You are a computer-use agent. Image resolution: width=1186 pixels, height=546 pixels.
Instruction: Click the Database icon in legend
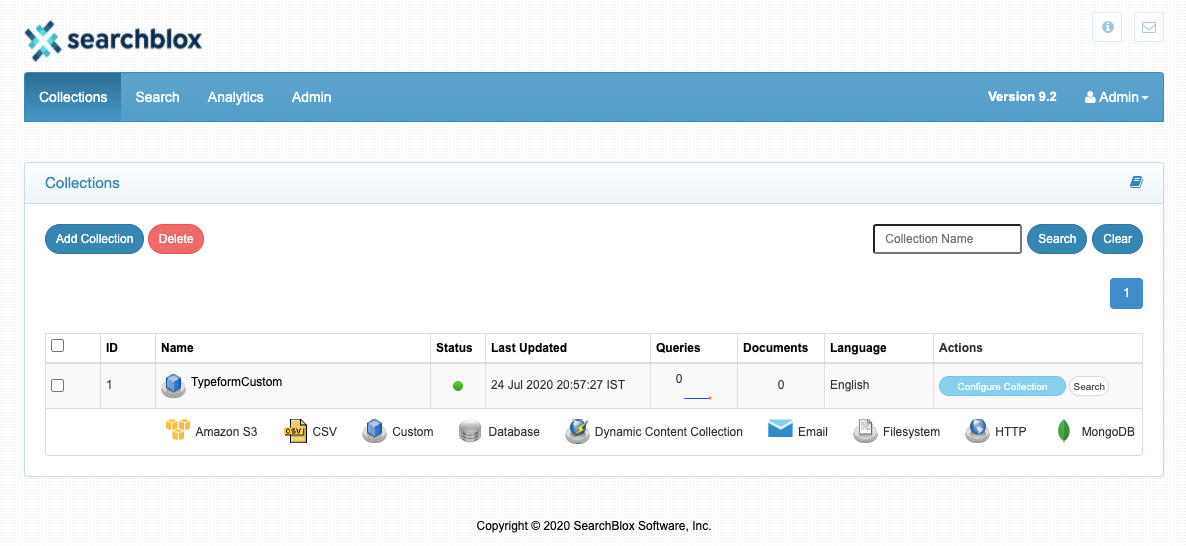tap(470, 432)
